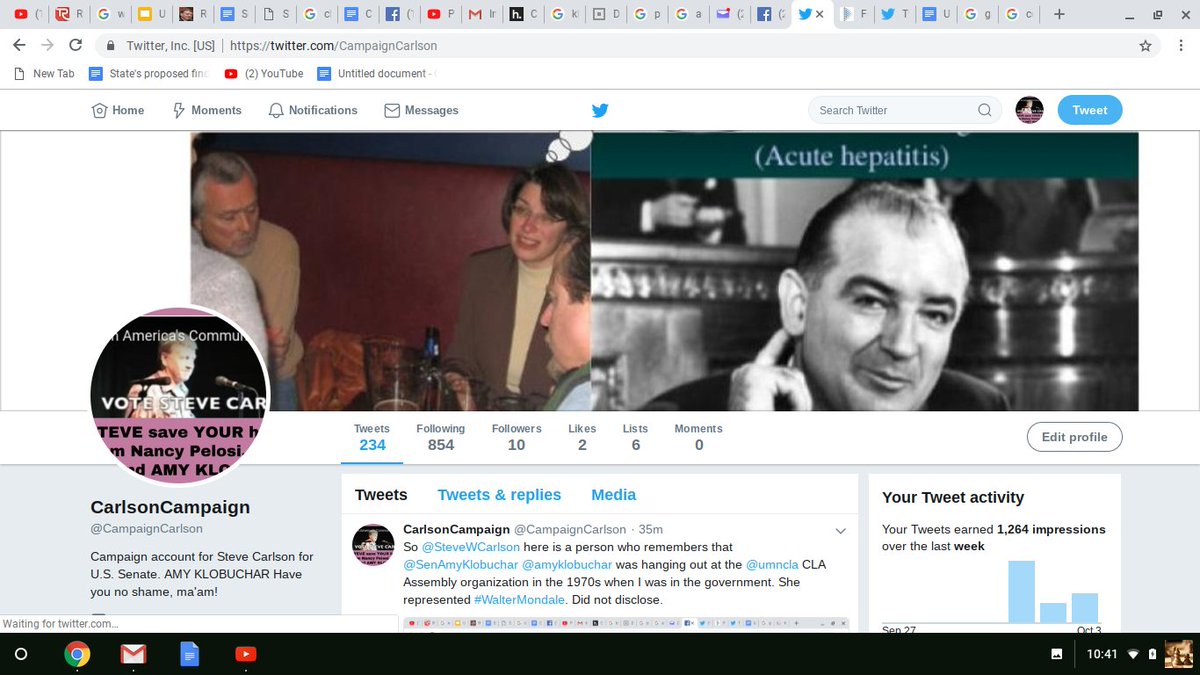The image size is (1200, 675).
Task: Reload the page using the refresh icon
Action: click(77, 45)
